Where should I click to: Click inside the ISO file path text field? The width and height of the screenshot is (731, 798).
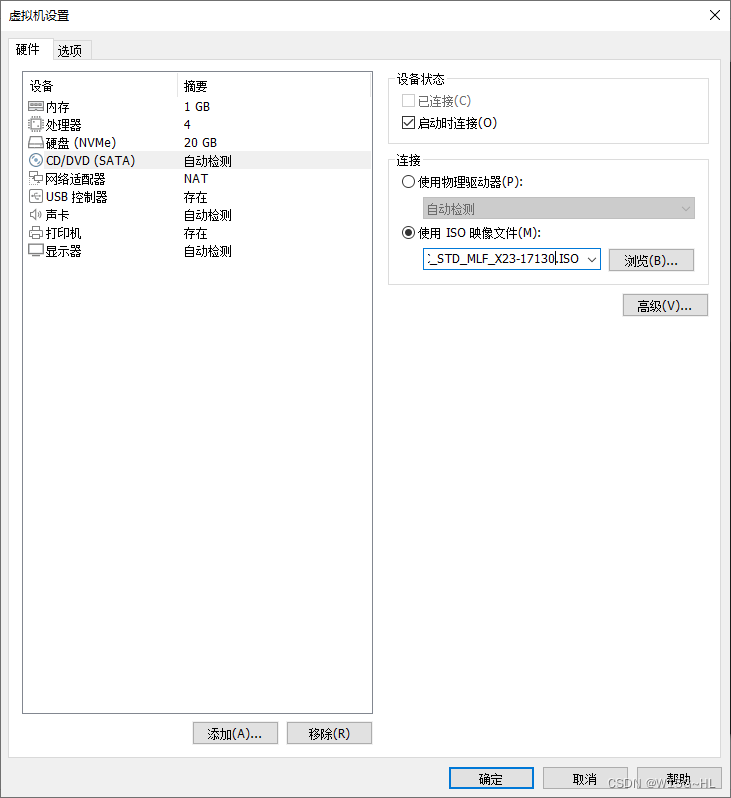click(504, 259)
